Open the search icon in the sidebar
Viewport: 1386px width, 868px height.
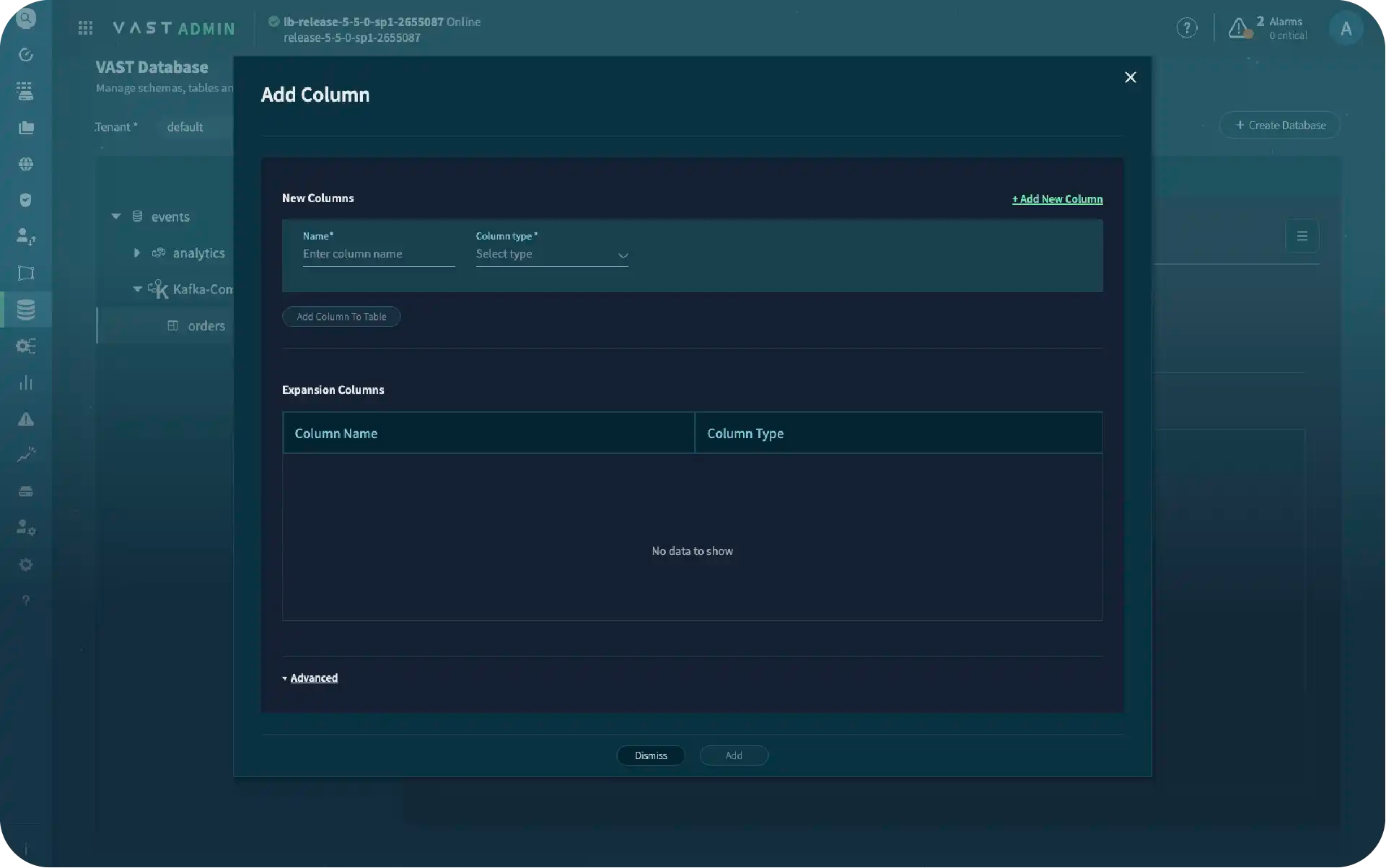click(x=26, y=18)
